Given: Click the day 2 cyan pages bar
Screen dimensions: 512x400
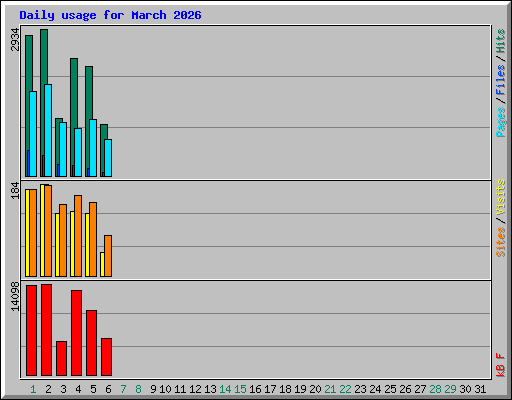Looking at the screenshot, I should coord(48,130).
